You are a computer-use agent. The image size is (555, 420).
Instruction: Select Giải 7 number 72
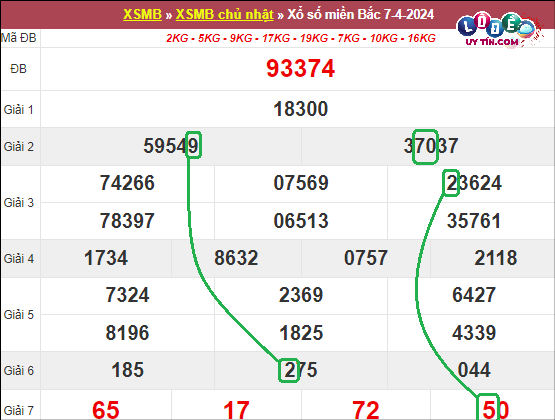[366, 410]
